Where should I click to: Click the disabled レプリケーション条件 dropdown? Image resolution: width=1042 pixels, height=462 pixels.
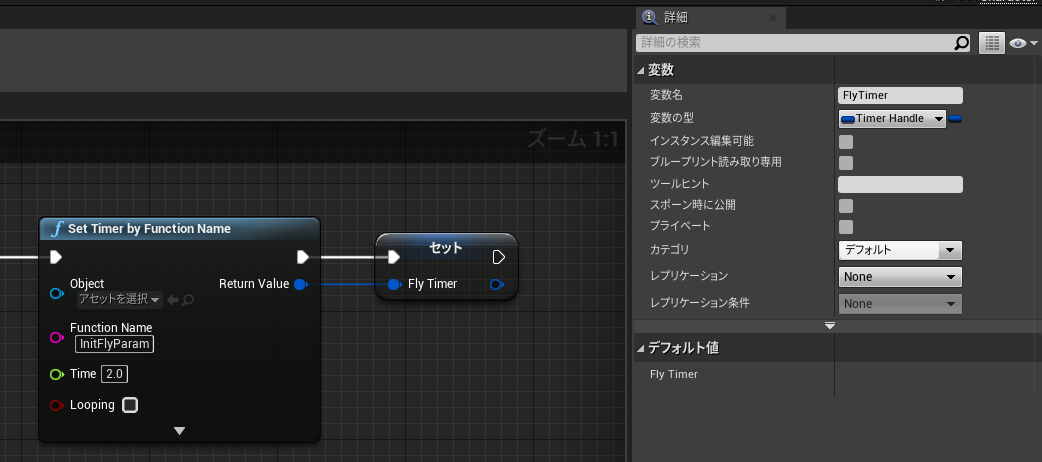(900, 304)
